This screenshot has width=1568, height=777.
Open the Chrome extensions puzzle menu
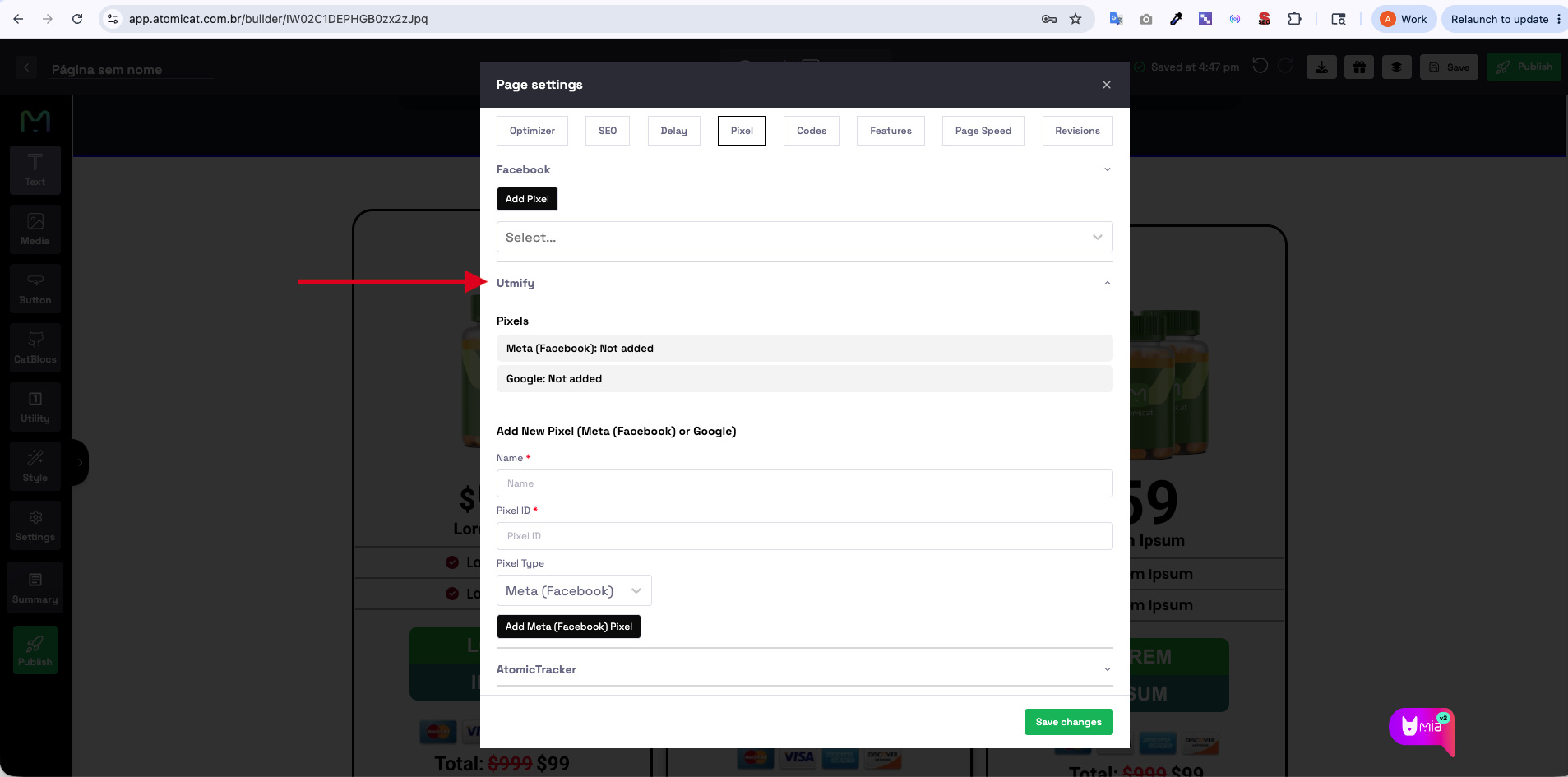[x=1294, y=19]
